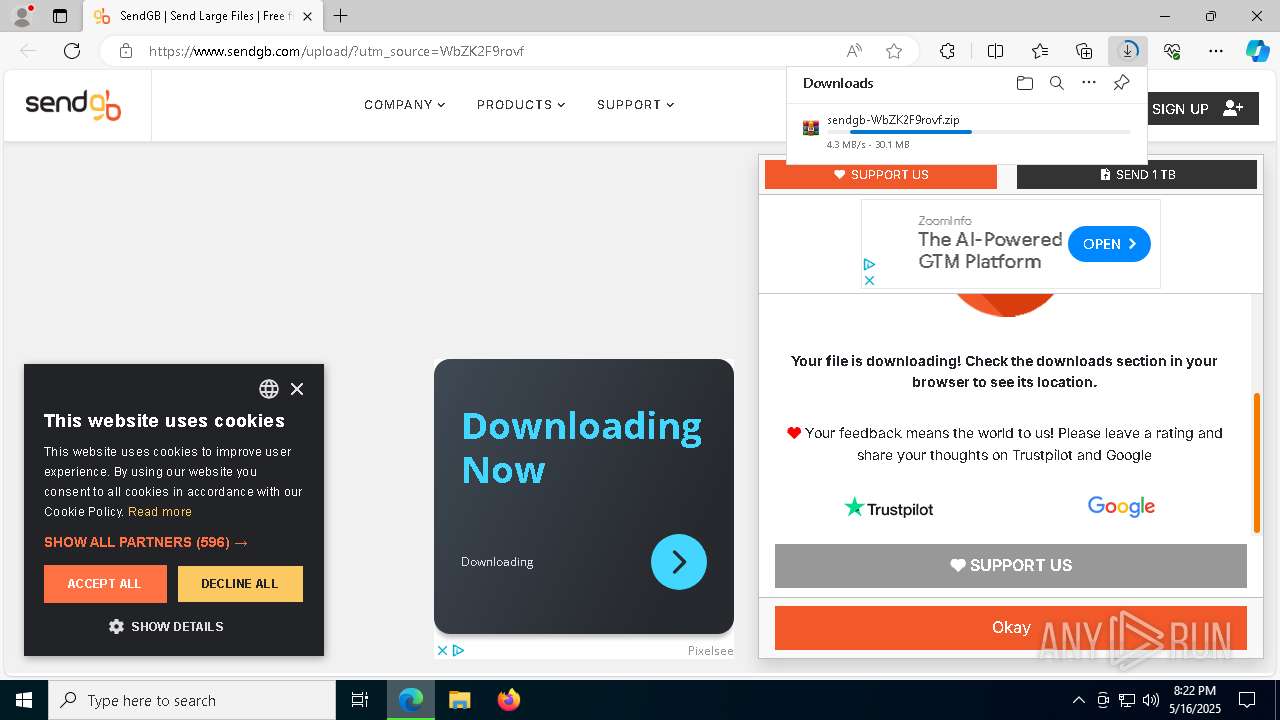Click the Okay button
The width and height of the screenshot is (1280, 720).
click(1011, 627)
